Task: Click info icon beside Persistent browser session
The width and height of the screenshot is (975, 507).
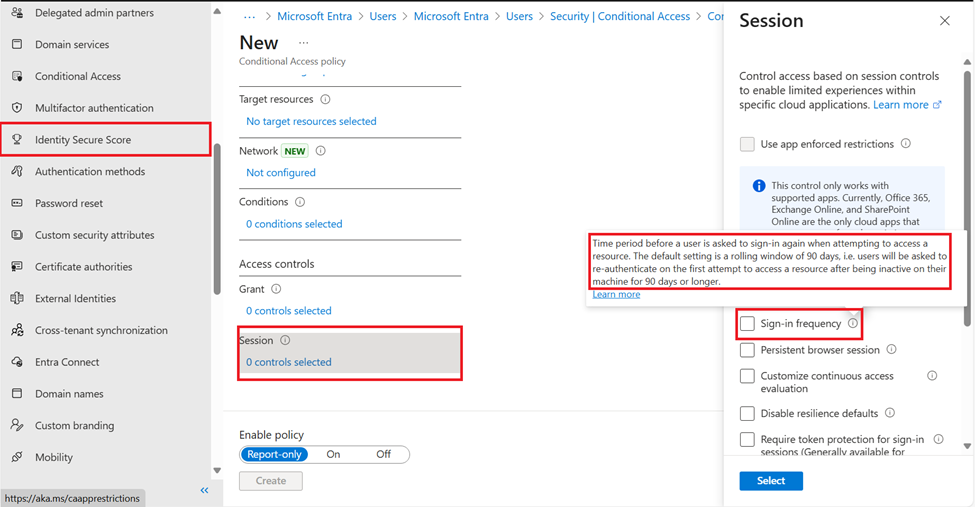Action: click(892, 350)
